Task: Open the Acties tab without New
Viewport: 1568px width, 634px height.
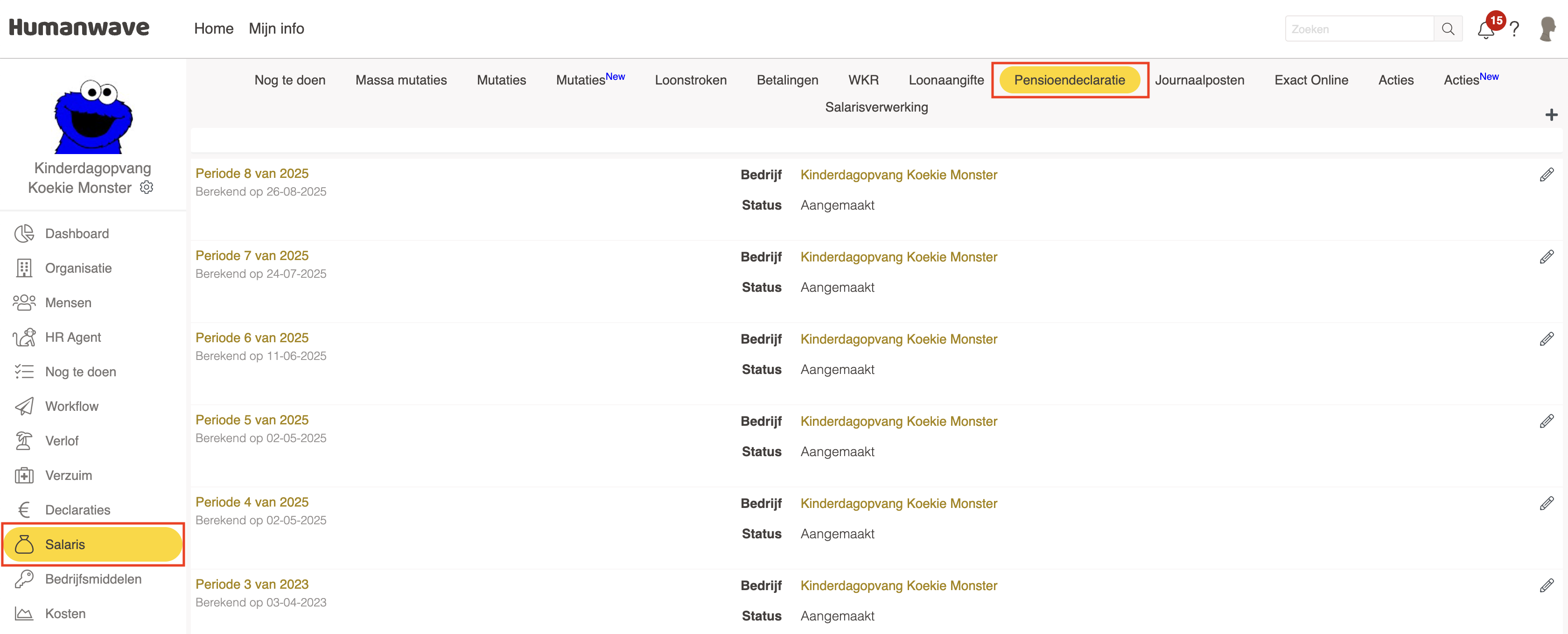Action: [x=1396, y=80]
